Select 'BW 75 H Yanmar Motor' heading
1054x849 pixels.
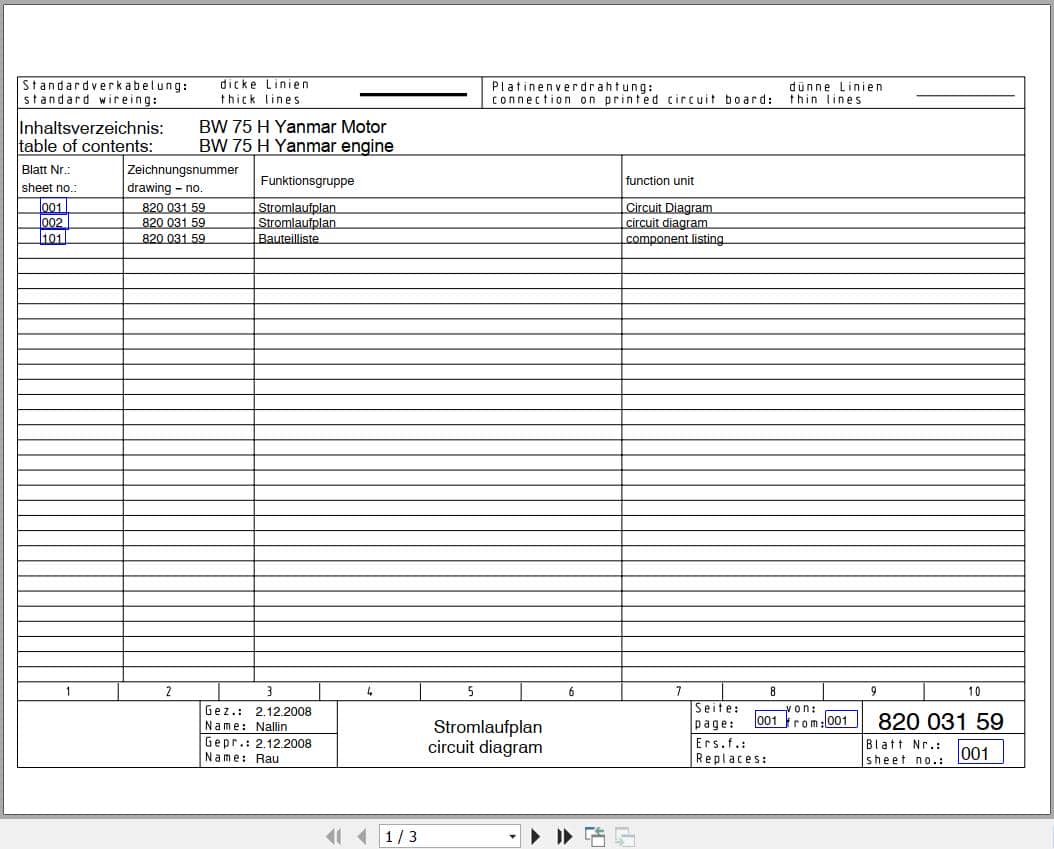[x=292, y=127]
